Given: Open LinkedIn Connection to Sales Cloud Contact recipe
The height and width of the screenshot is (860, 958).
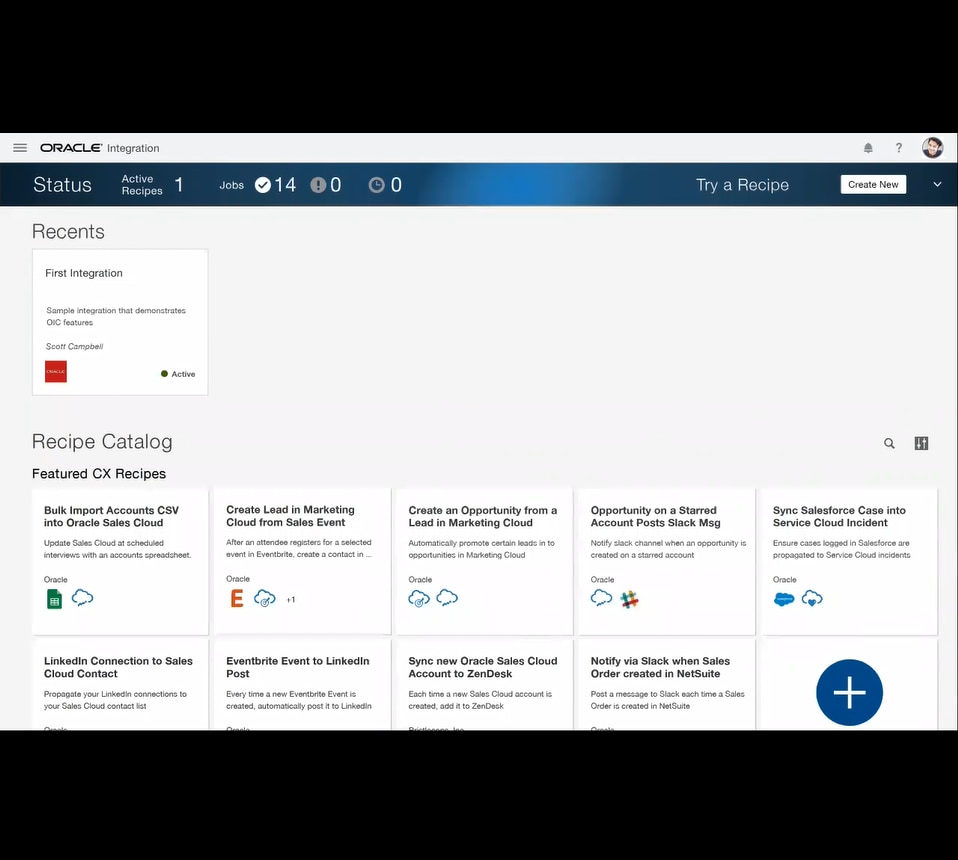Looking at the screenshot, I should pyautogui.click(x=120, y=685).
